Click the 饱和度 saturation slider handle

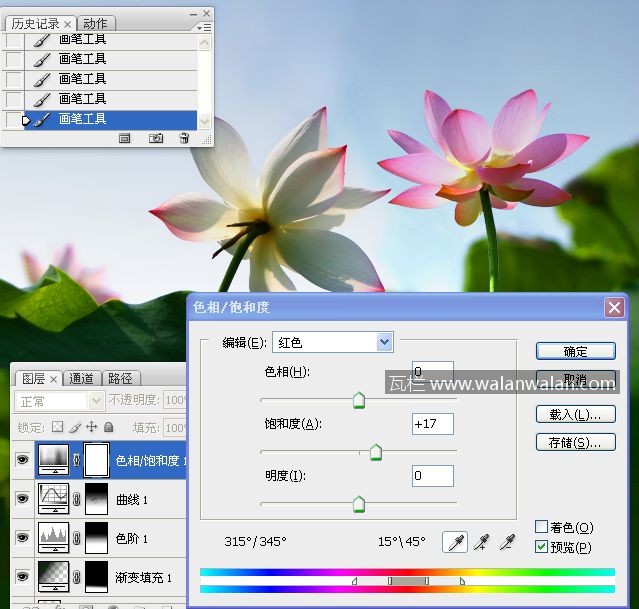point(376,453)
